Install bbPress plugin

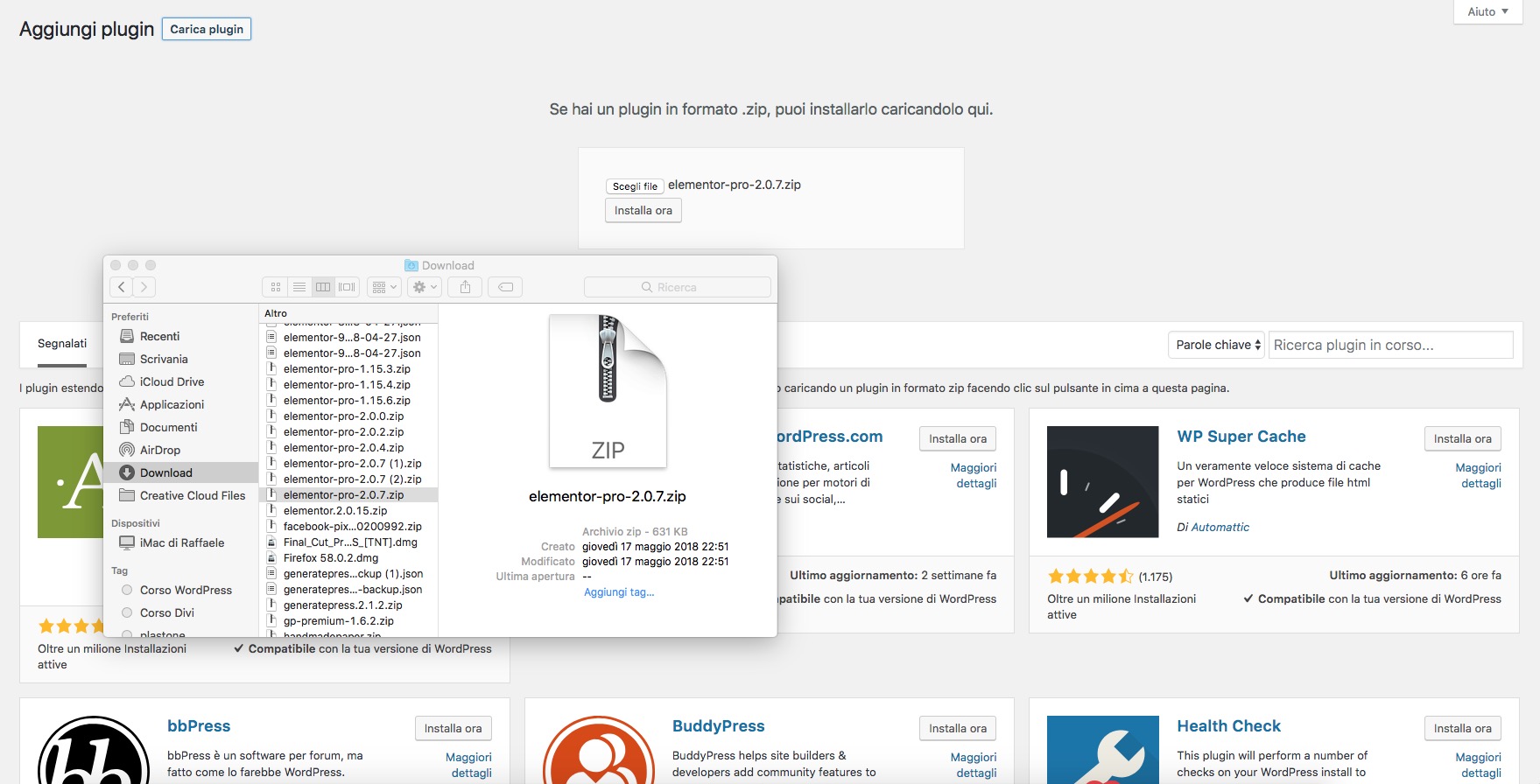pos(454,729)
